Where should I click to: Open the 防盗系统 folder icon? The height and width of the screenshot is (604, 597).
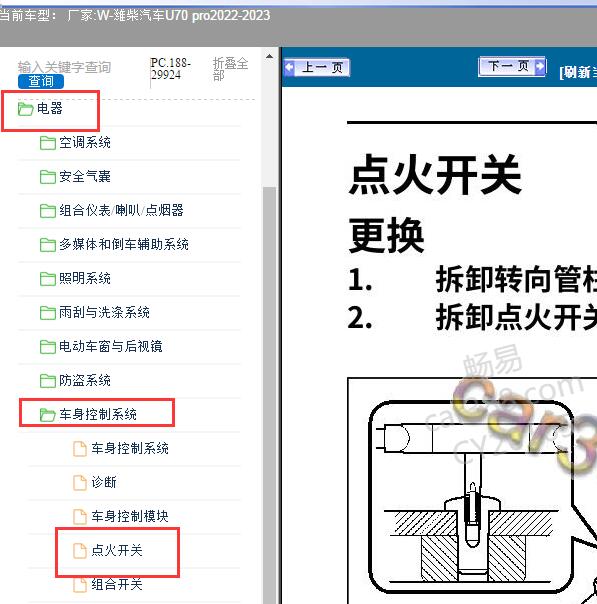pyautogui.click(x=48, y=381)
